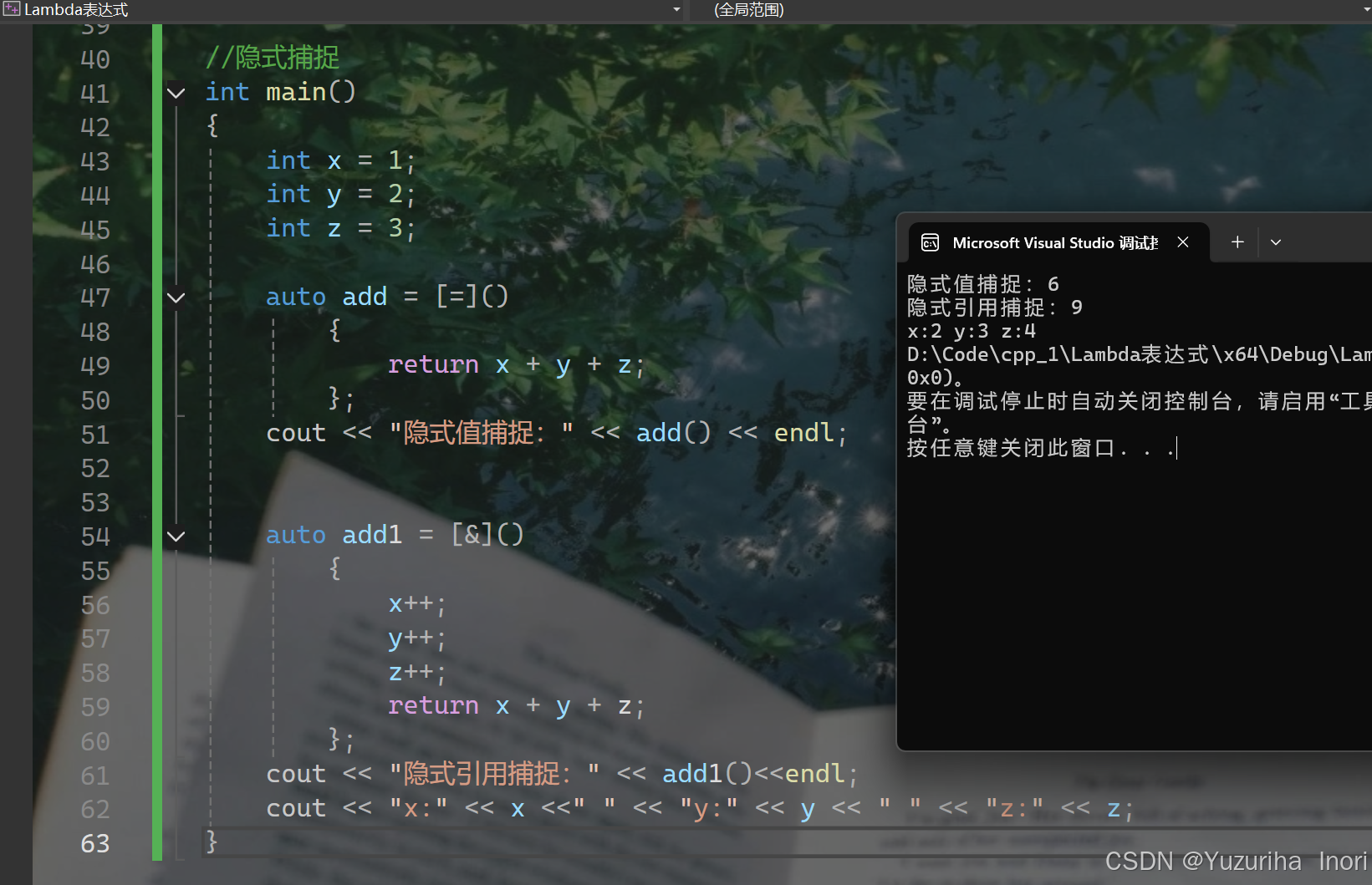1372x885 pixels.
Task: Click the string "隐式引用捕捉: " in code
Action: click(x=494, y=774)
